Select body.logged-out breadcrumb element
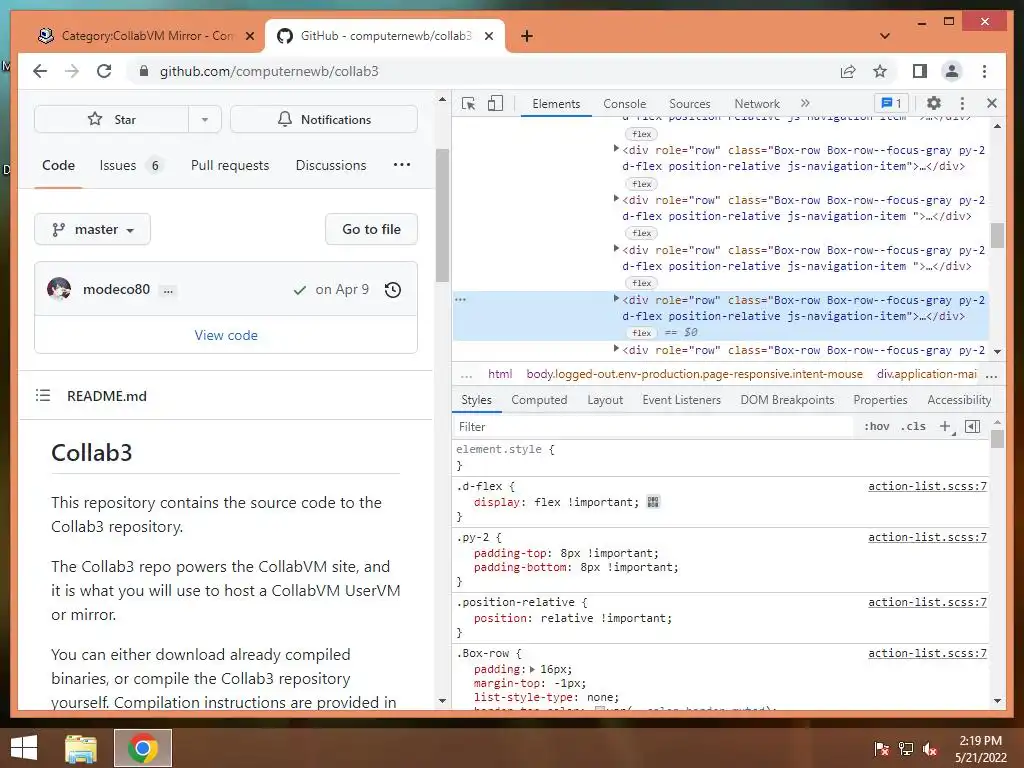Image resolution: width=1024 pixels, height=768 pixels. pos(694,374)
